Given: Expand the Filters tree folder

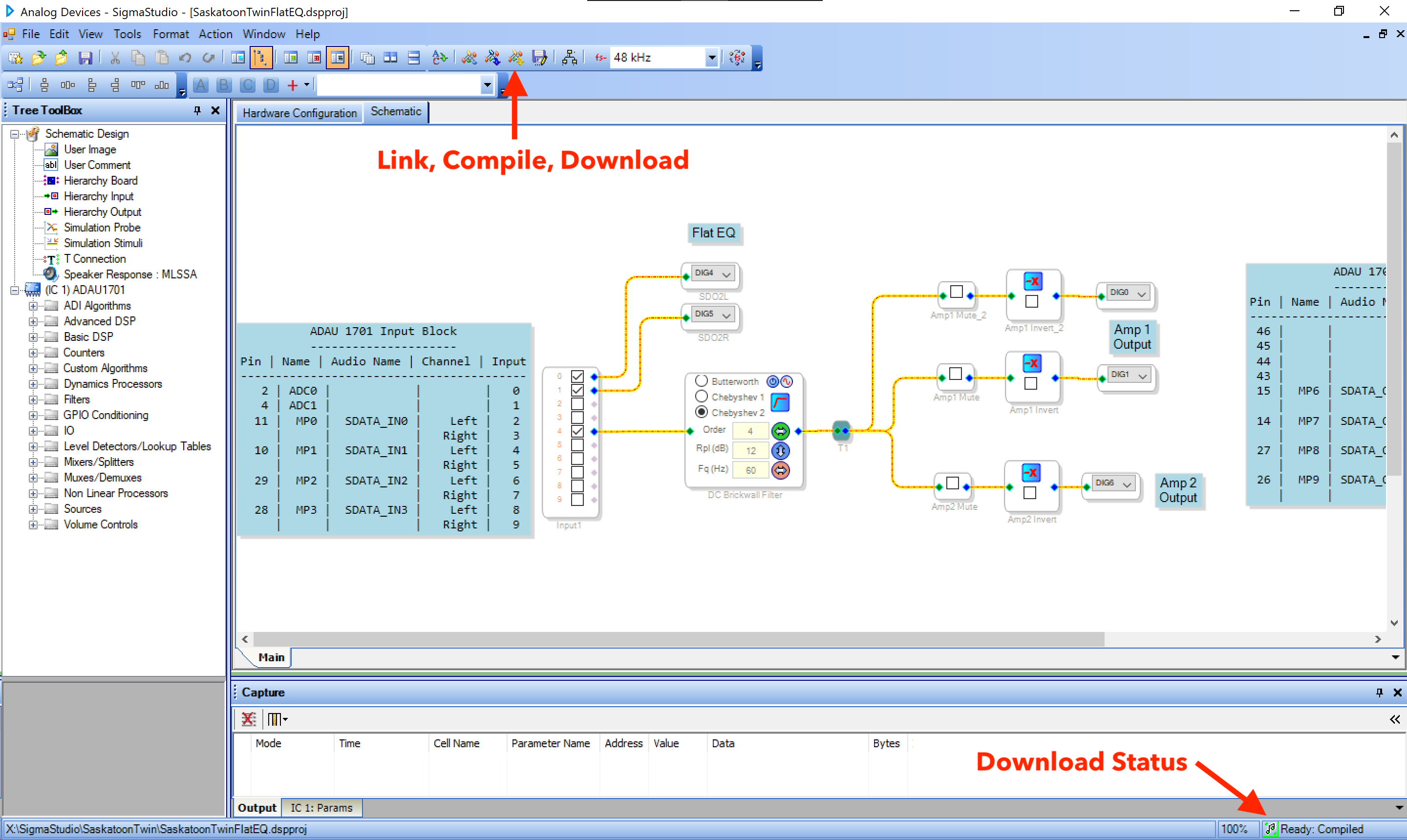Looking at the screenshot, I should click(x=33, y=400).
